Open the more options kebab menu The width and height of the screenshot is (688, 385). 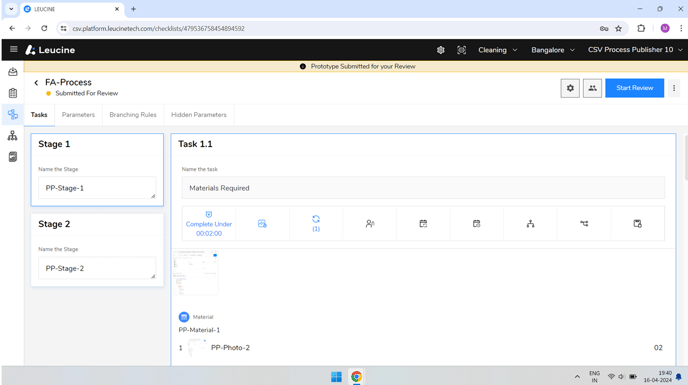click(674, 88)
